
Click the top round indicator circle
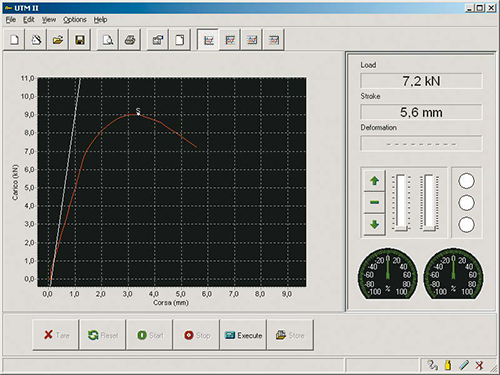coord(466,181)
